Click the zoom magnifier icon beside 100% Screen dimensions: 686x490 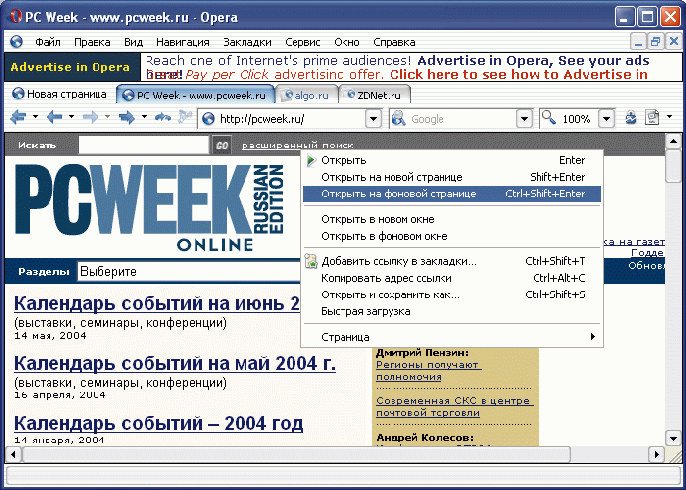click(x=549, y=118)
